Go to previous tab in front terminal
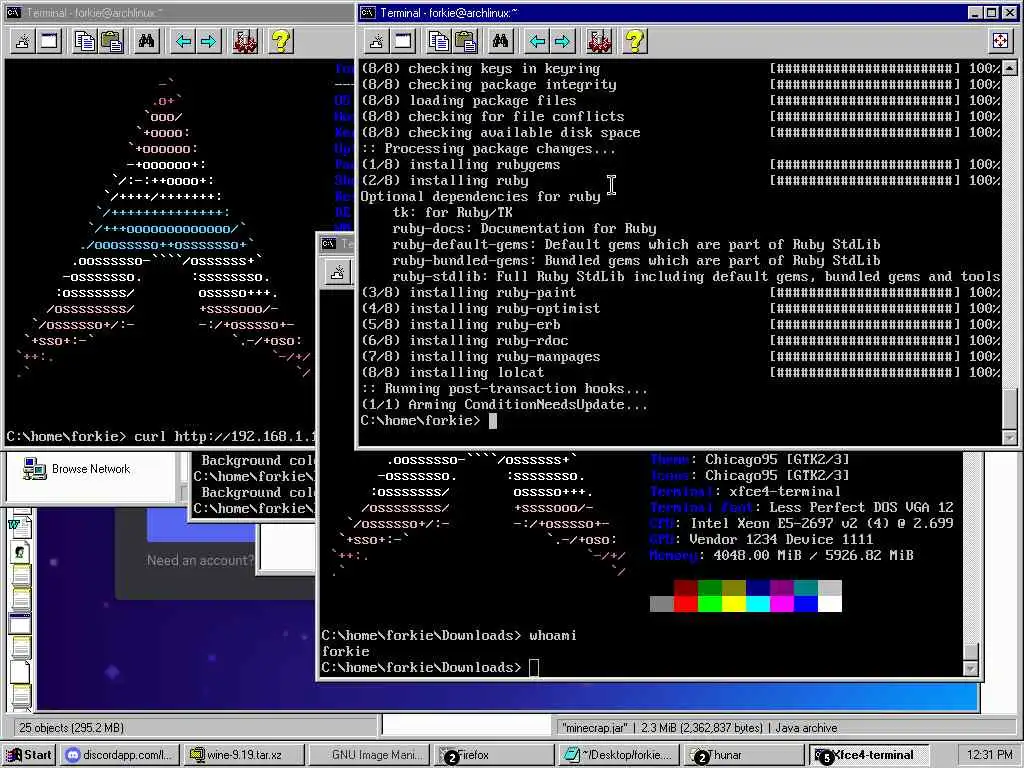Screen dimensions: 1024x768 point(537,42)
